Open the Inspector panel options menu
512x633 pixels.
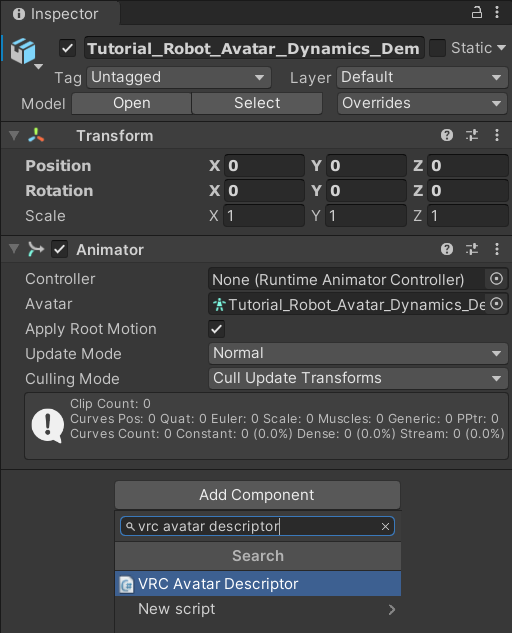click(x=497, y=13)
